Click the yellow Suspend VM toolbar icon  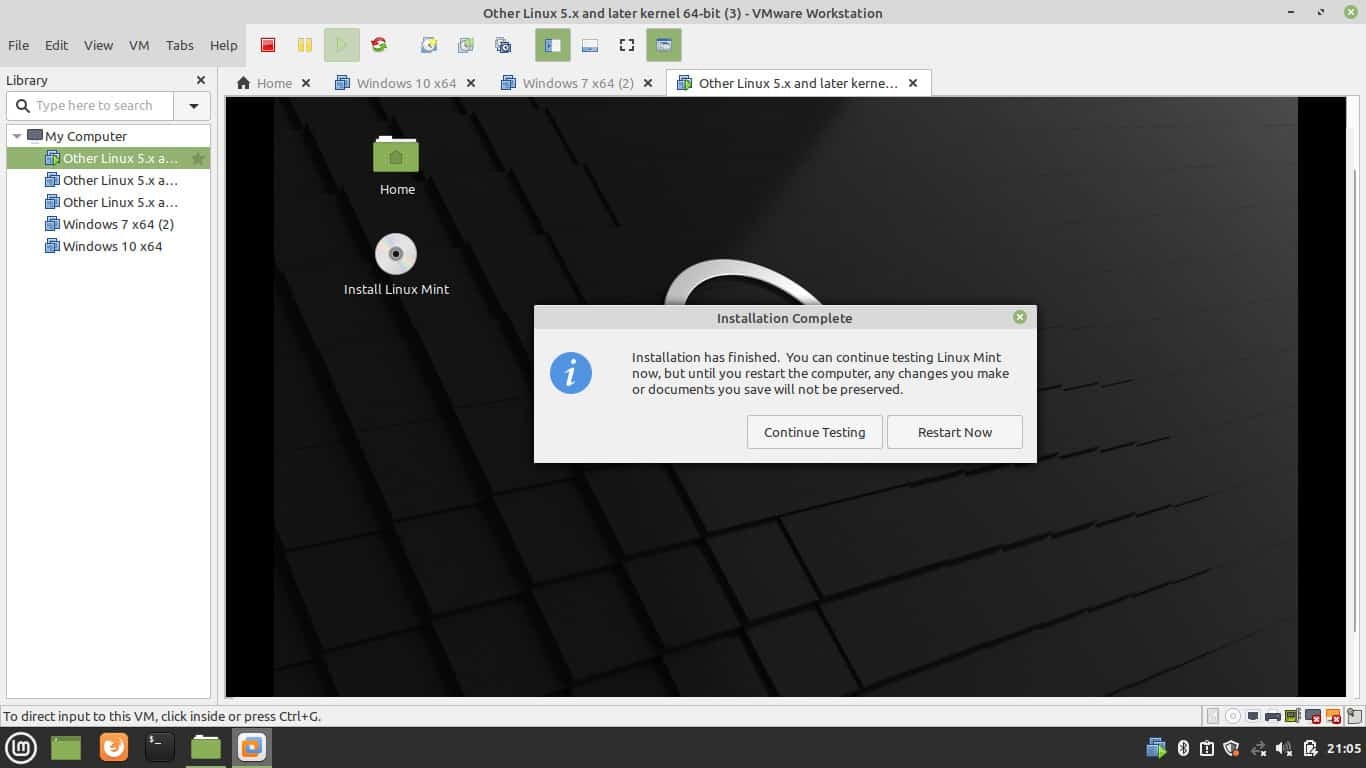(x=305, y=45)
